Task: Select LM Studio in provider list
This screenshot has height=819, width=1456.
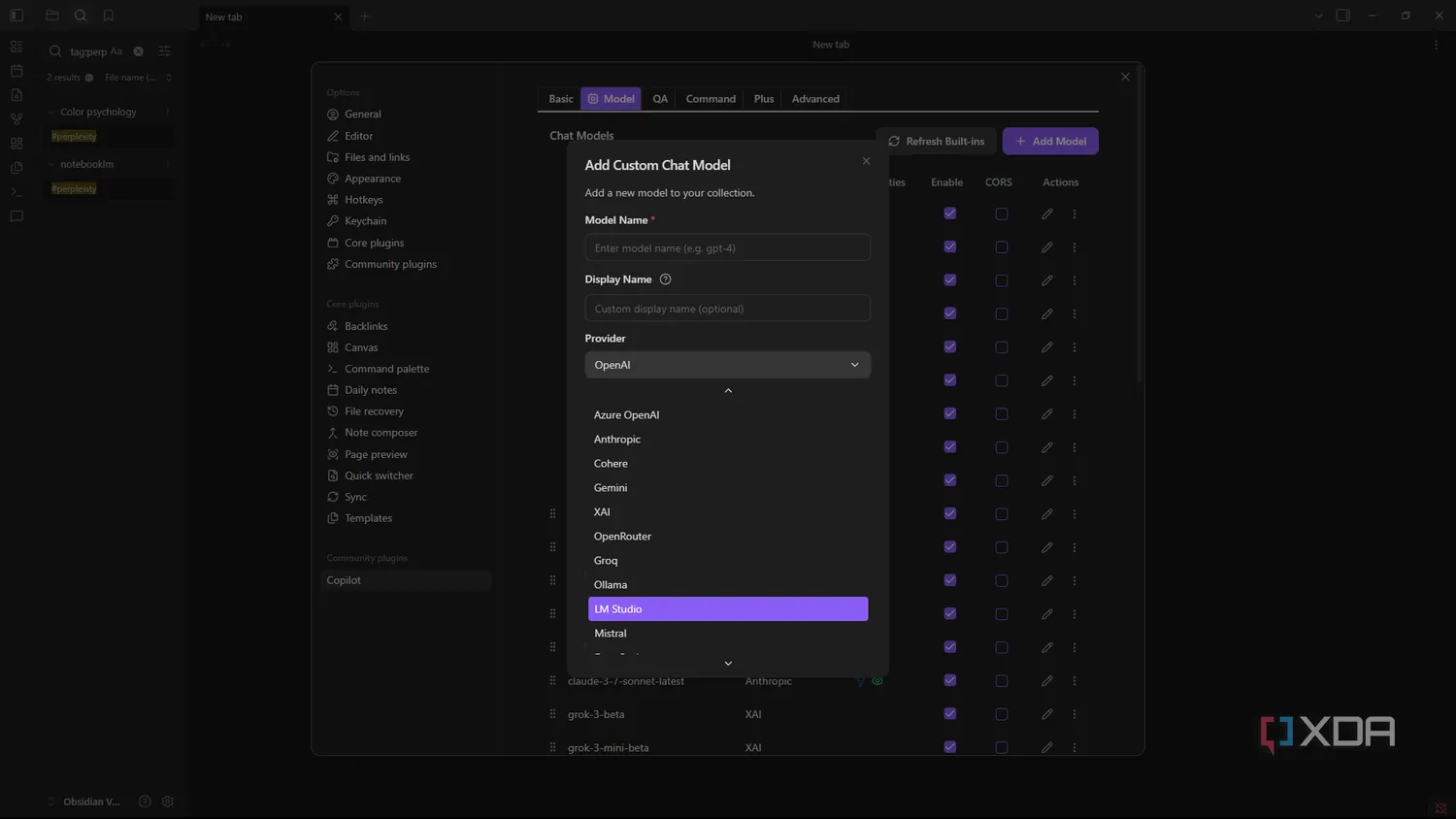Action: pyautogui.click(x=728, y=609)
